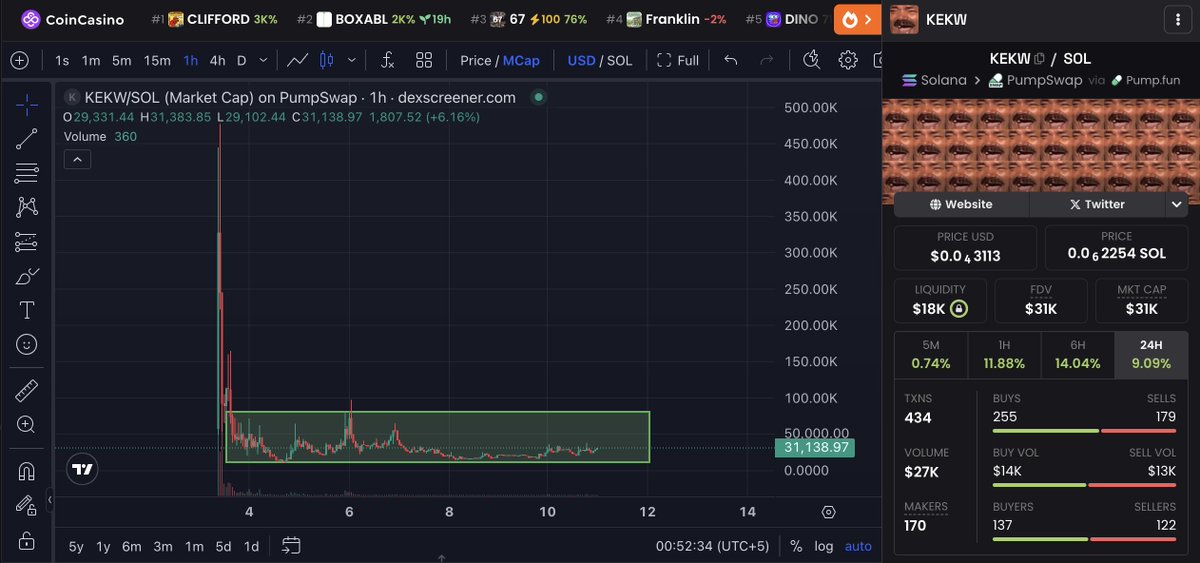Switch chart to Price mode
Screen dimensions: 1200x563
pos(476,60)
